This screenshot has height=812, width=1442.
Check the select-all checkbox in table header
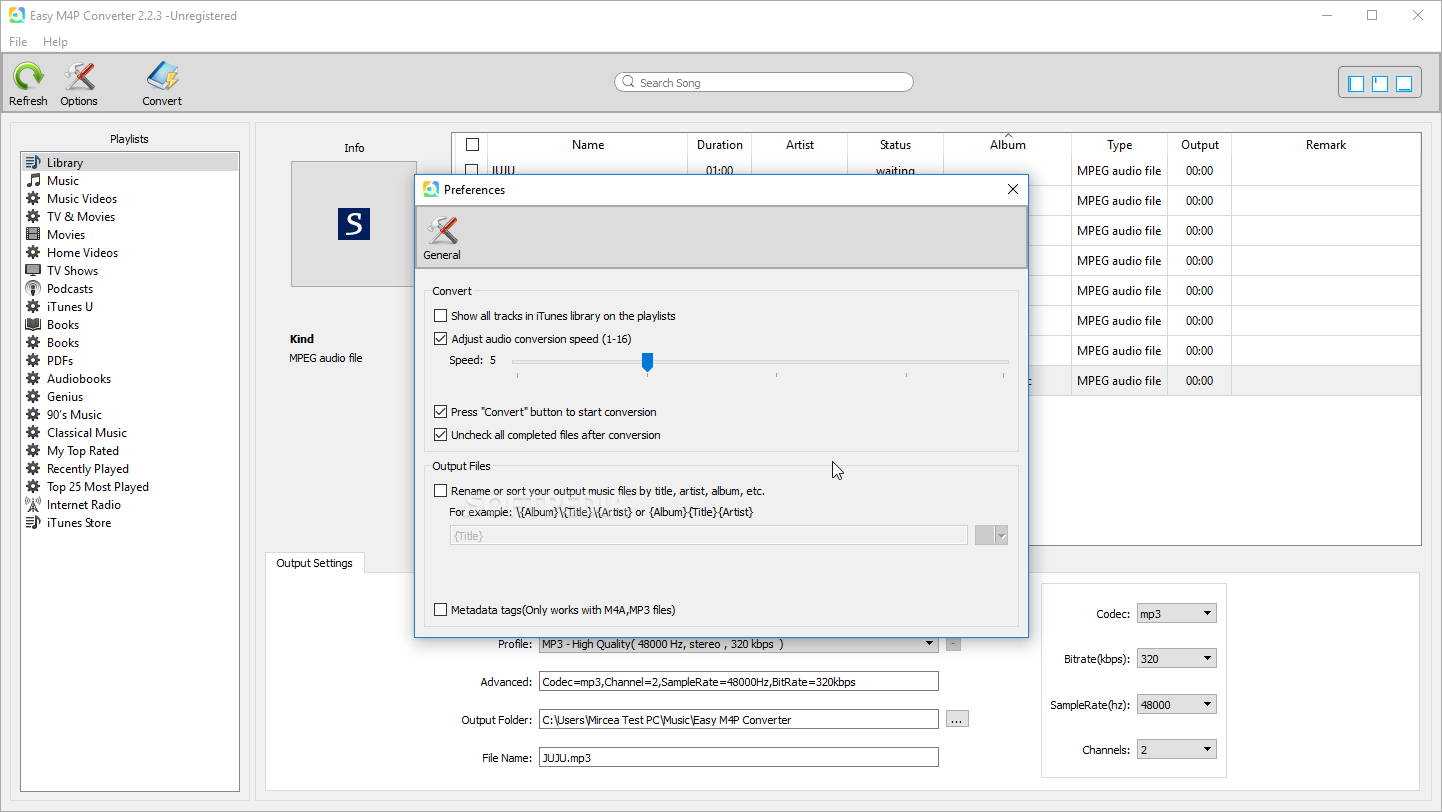[x=473, y=145]
